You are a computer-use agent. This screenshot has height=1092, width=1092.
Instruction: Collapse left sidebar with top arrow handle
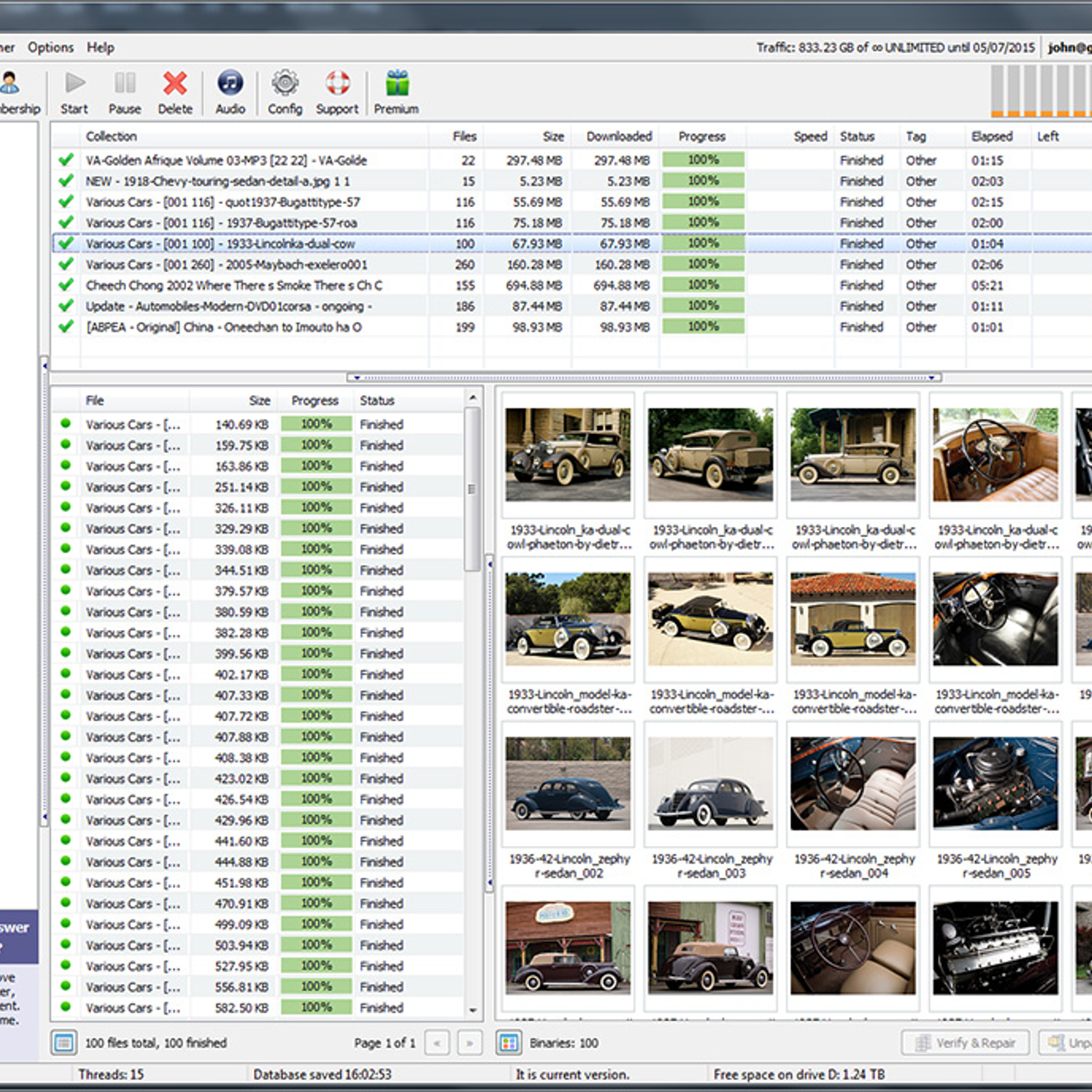[44, 365]
